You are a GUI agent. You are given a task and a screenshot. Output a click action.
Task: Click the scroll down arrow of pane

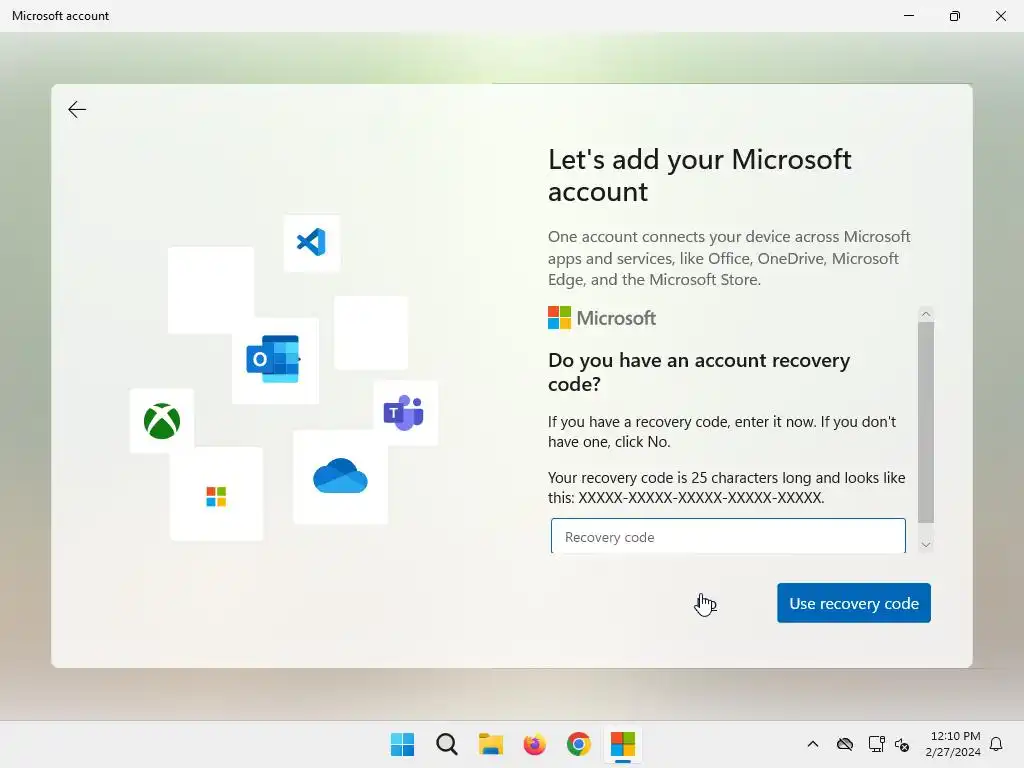pyautogui.click(x=925, y=545)
